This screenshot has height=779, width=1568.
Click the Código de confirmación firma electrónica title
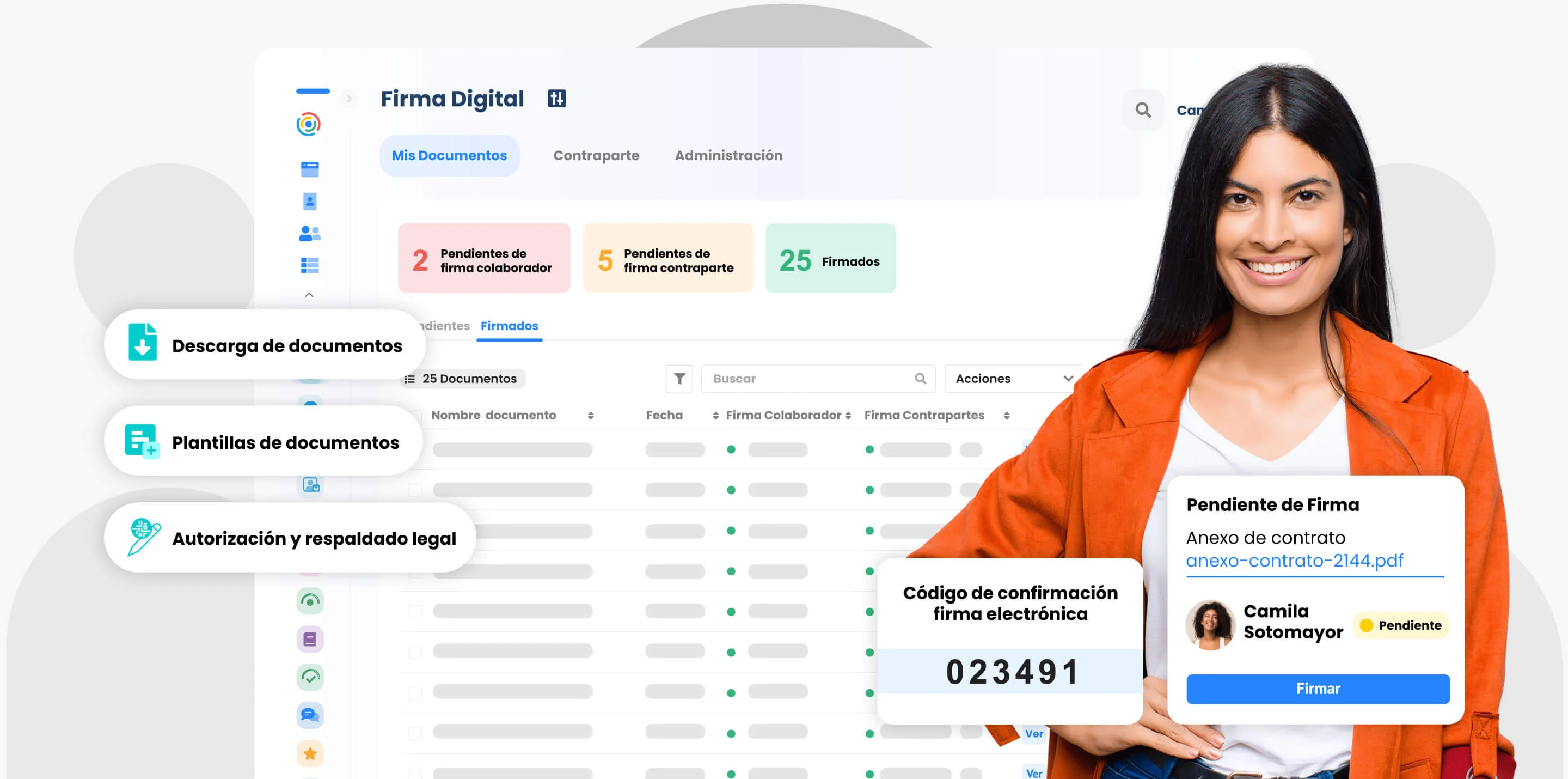tap(1010, 604)
